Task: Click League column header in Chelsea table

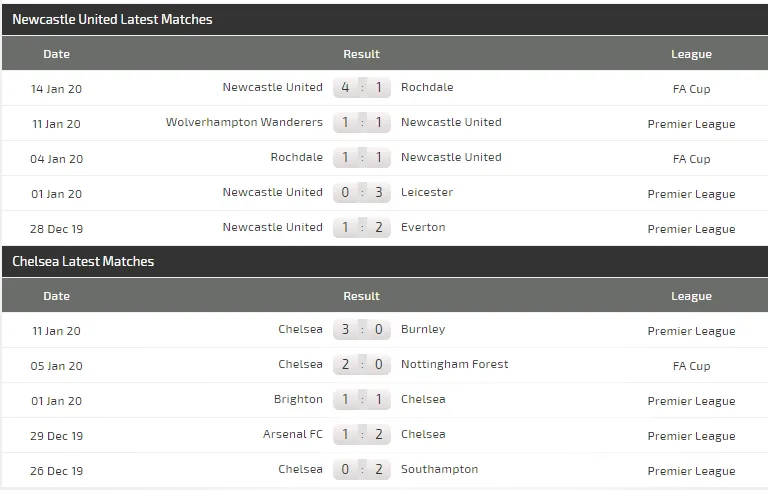Action: click(691, 296)
